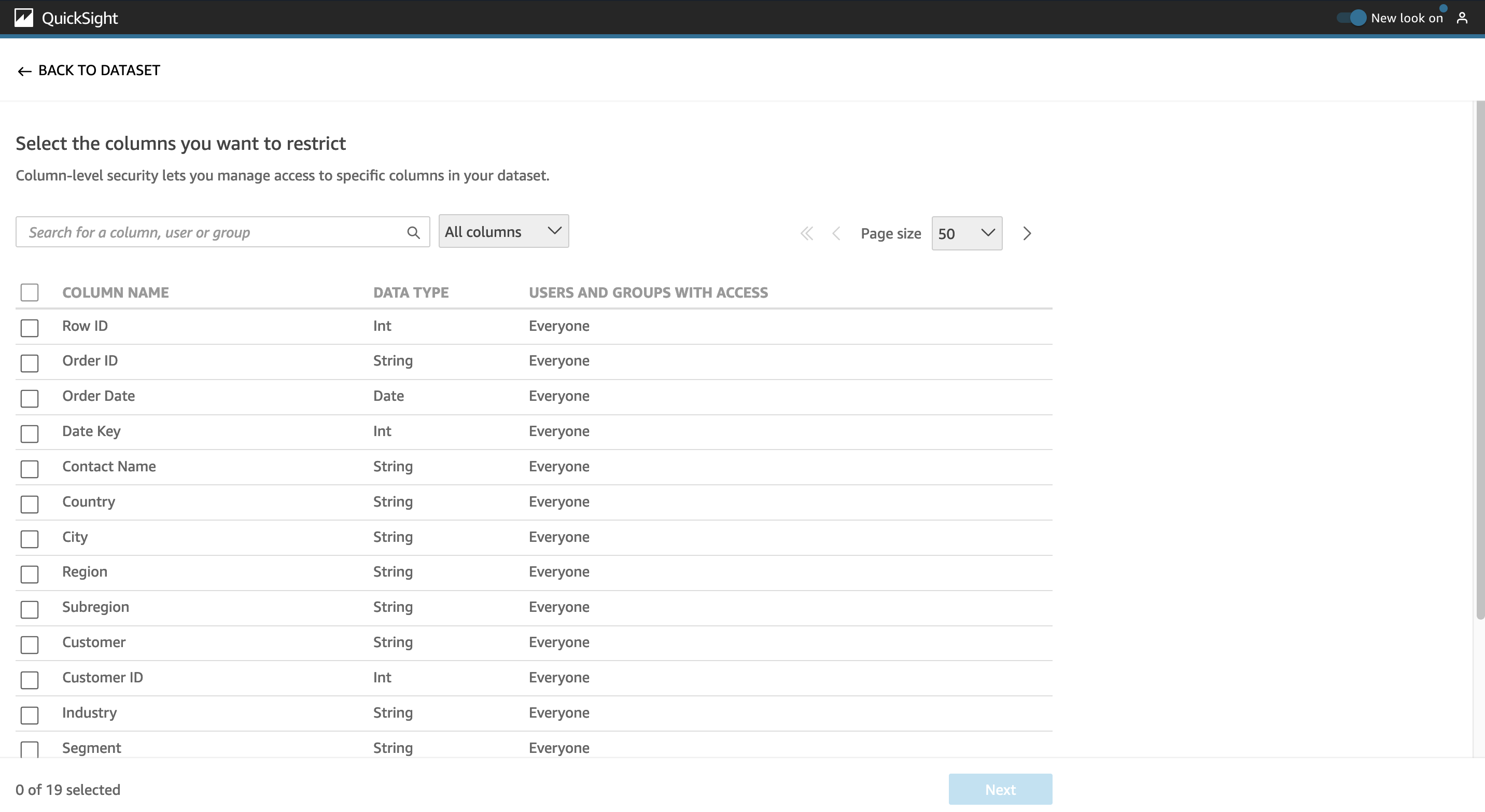The width and height of the screenshot is (1485, 812).
Task: Click the search magnifier icon
Action: pos(413,232)
